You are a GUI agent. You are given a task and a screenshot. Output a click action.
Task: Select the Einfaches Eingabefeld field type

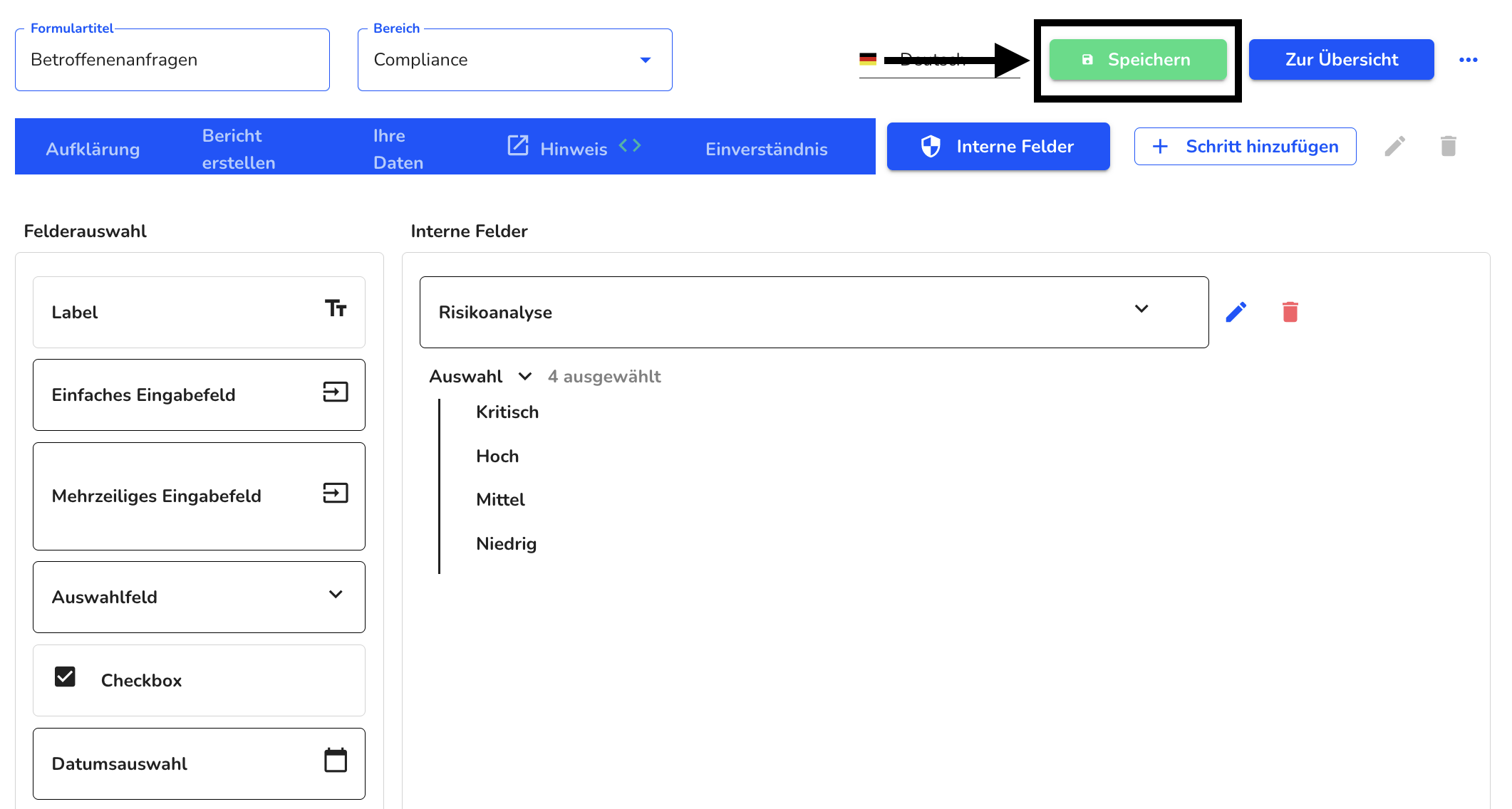click(x=199, y=395)
